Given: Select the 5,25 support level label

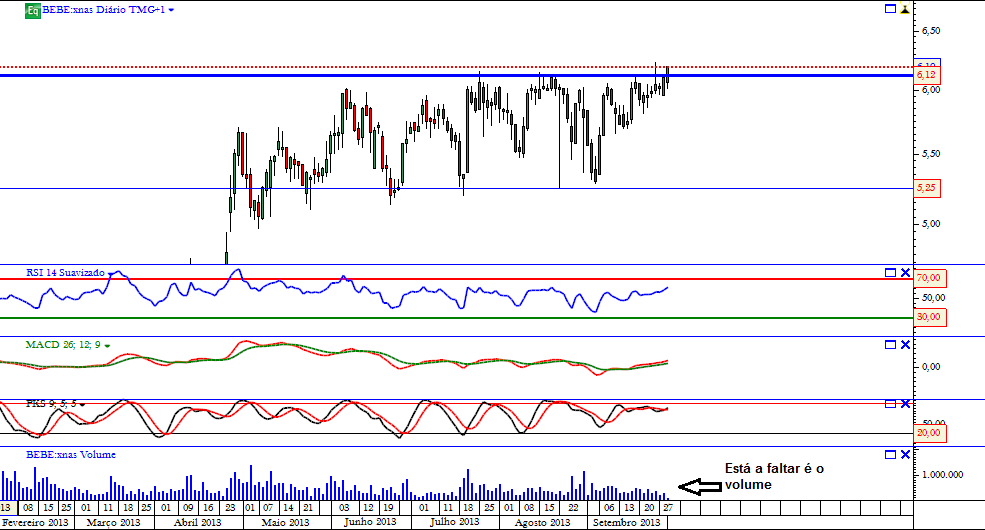Looking at the screenshot, I should (927, 188).
